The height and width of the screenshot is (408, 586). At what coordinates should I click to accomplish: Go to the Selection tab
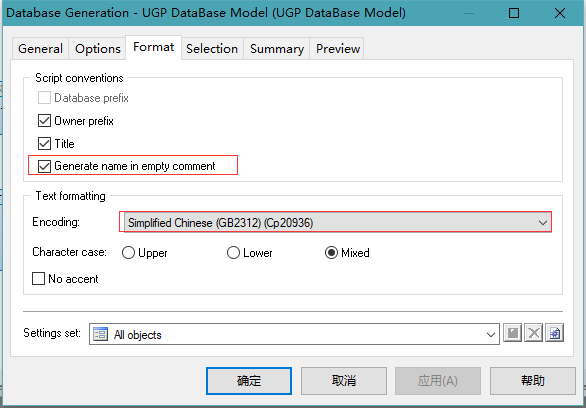212,49
